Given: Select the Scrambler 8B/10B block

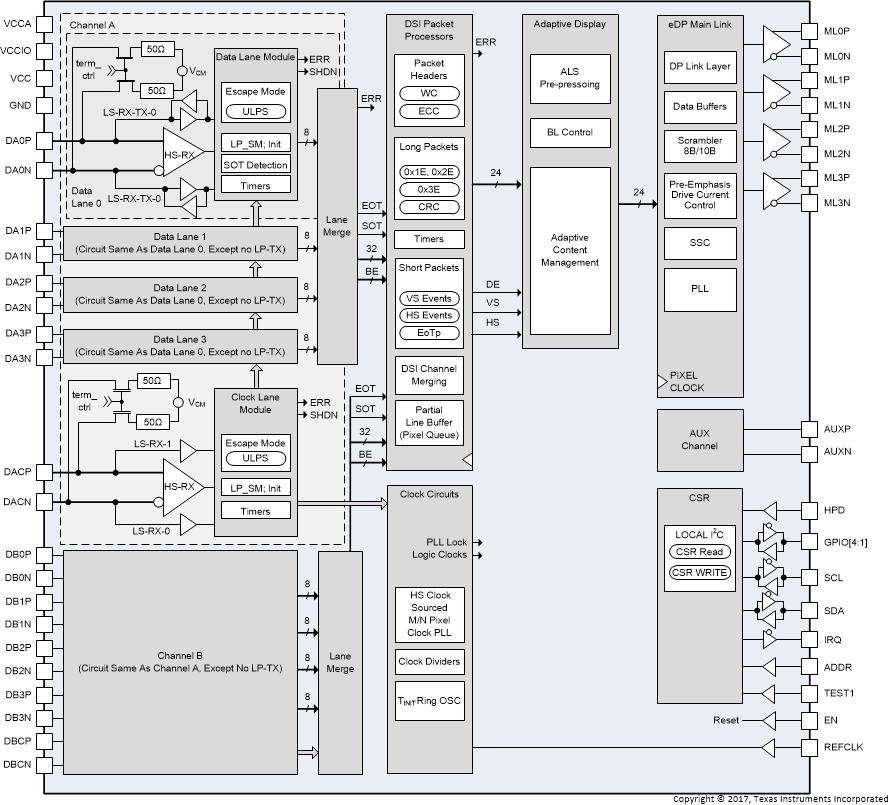Looking at the screenshot, I should tap(699, 144).
